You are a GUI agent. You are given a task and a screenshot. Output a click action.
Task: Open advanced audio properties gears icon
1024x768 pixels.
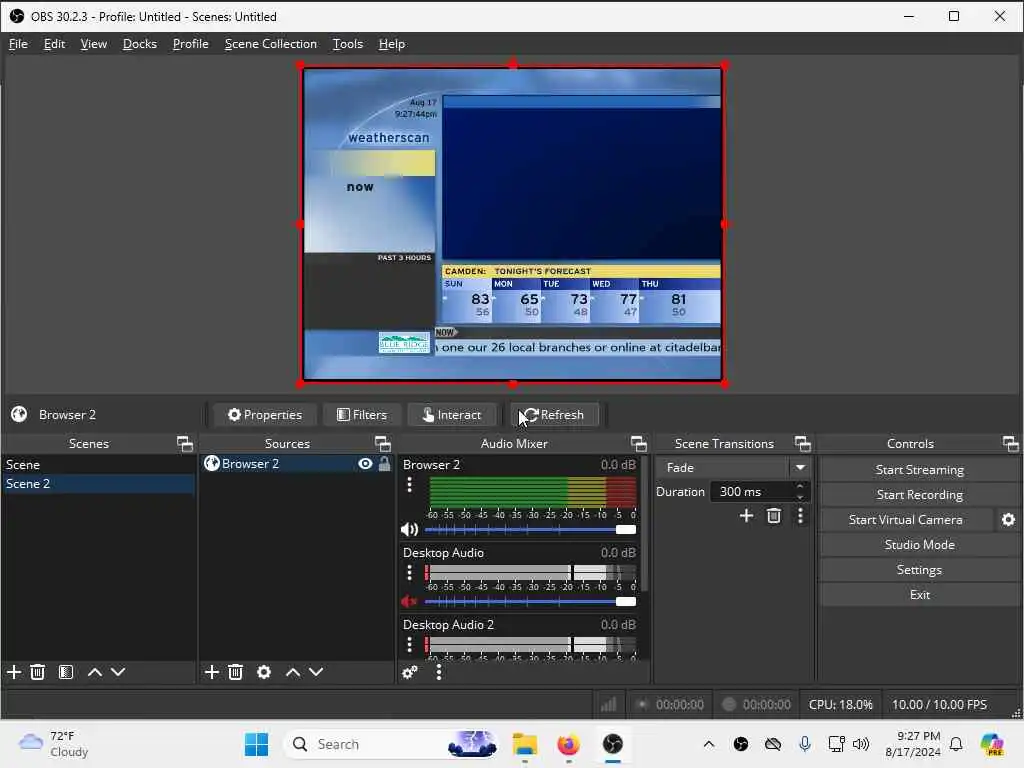tap(410, 672)
